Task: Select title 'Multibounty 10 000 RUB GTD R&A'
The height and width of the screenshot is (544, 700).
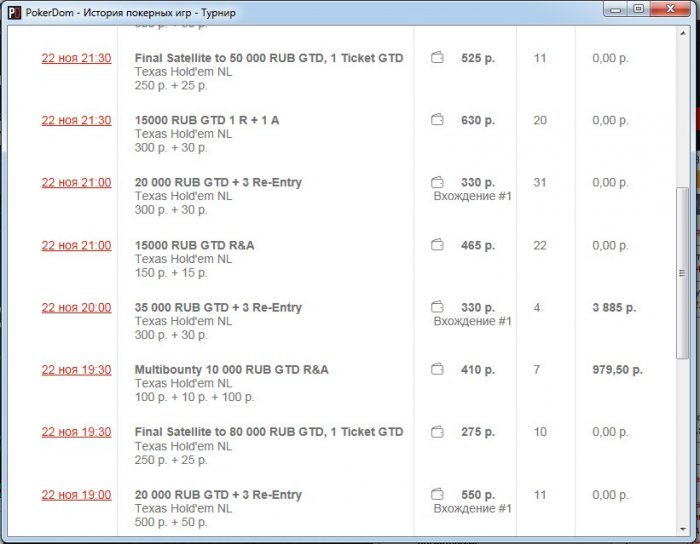Action: pyautogui.click(x=232, y=370)
